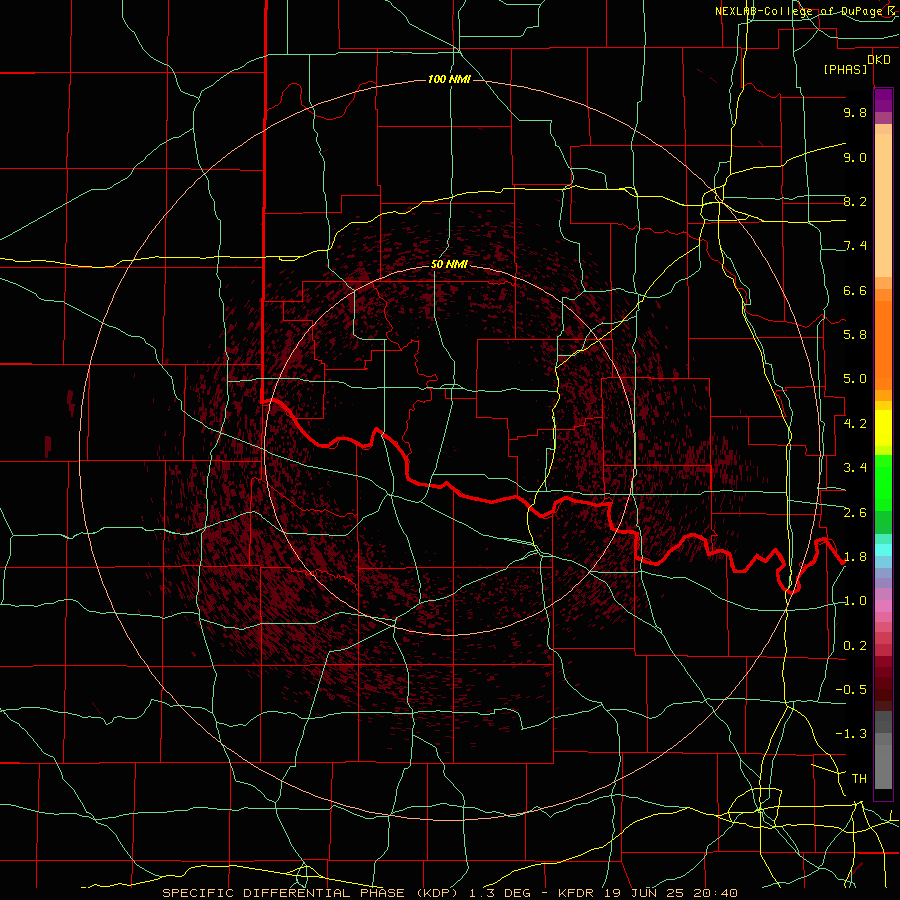Click the -0.5 legend value
Viewport: 900px width, 900px height.
(x=851, y=690)
